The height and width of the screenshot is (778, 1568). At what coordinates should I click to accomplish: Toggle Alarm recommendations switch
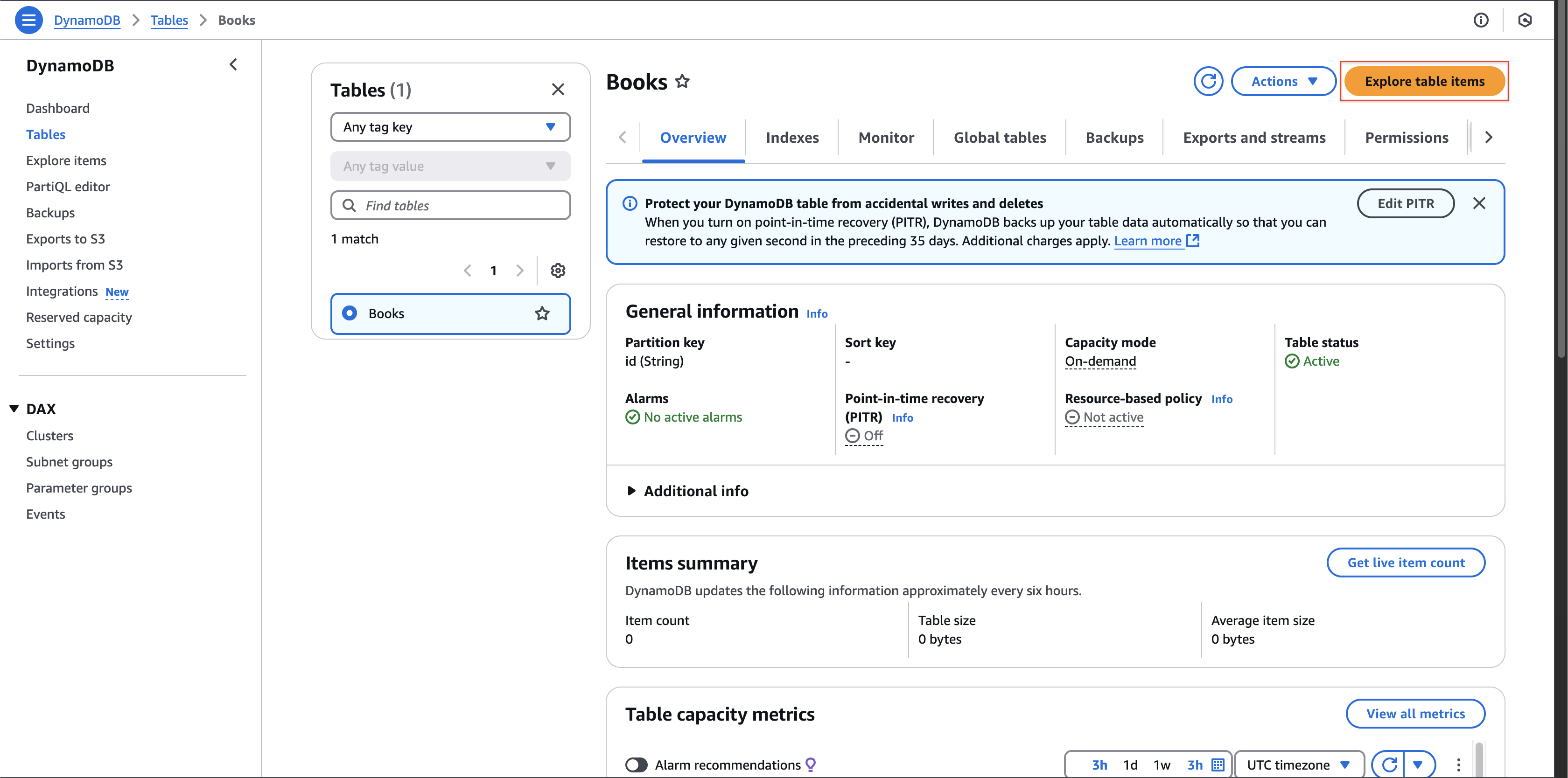[636, 764]
